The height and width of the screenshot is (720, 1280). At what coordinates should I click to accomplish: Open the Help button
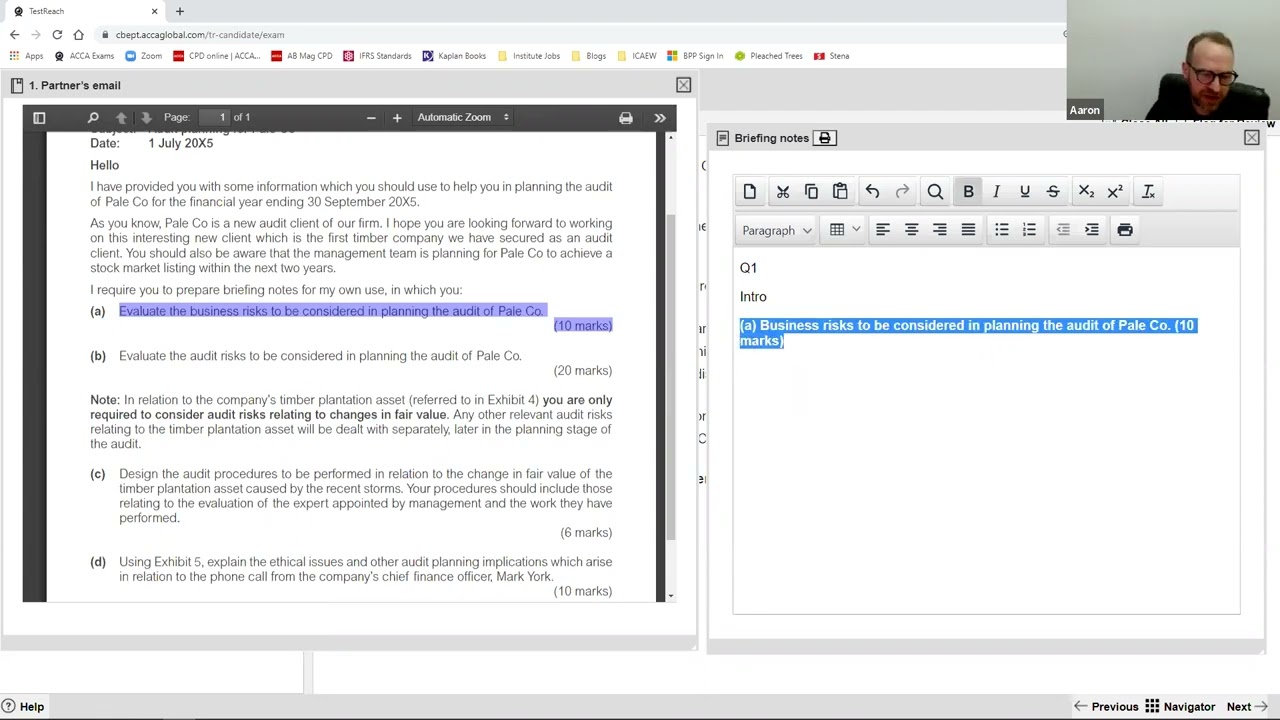pos(23,707)
